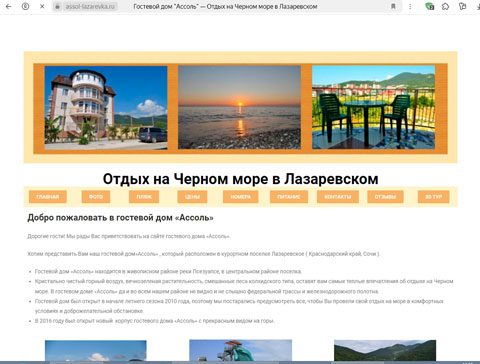
Task: Click heading 'Добро пожаловать в гостевой дом «Ассоль»'
Action: point(120,218)
